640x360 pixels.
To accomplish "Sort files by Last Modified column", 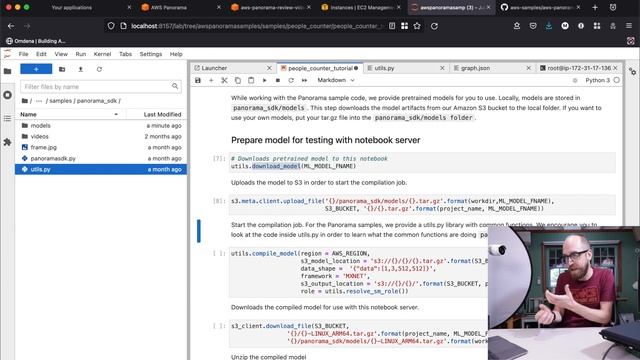I will 156,114.
